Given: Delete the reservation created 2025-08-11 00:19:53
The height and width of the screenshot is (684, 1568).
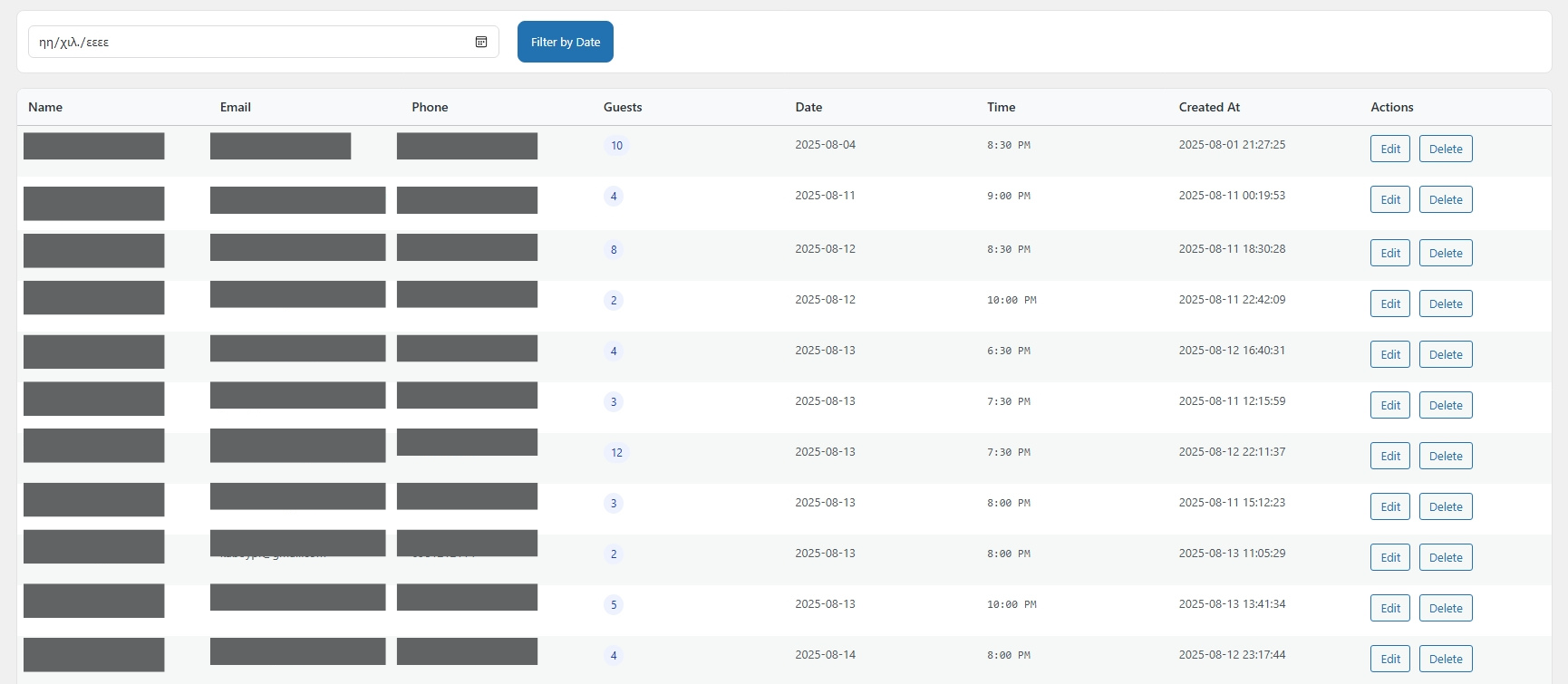Looking at the screenshot, I should (1446, 199).
